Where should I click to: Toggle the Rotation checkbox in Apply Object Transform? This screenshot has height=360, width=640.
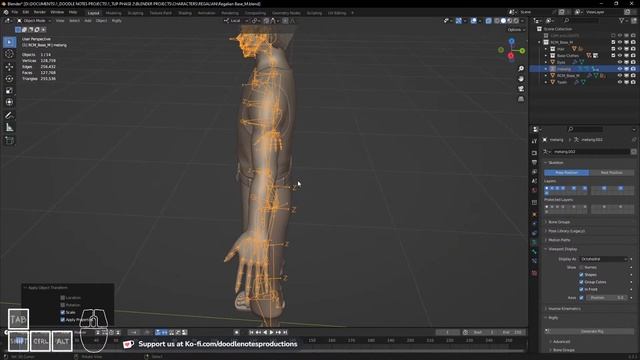click(62, 305)
